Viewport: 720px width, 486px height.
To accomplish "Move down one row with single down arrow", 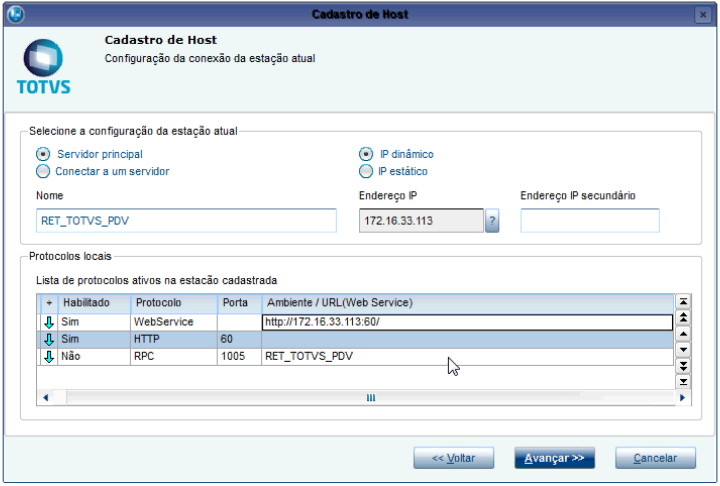I will [x=684, y=349].
